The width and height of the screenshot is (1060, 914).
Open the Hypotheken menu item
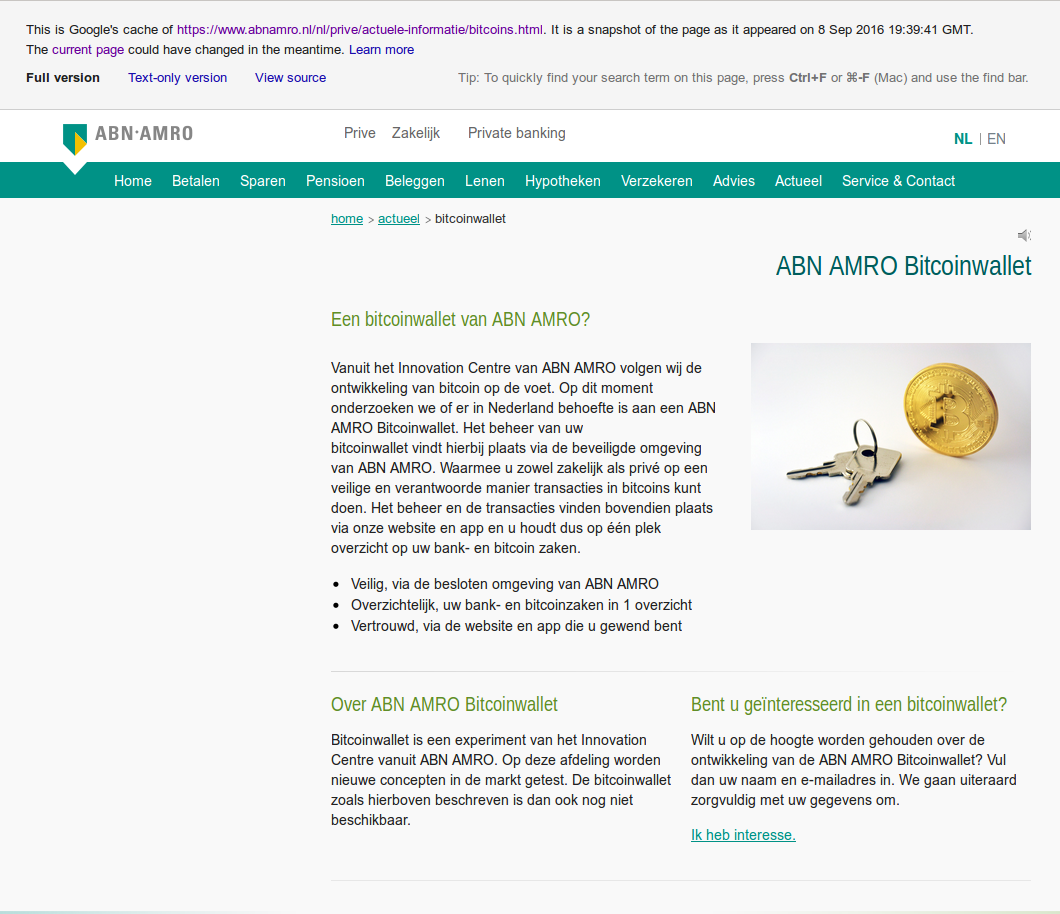[x=563, y=181]
